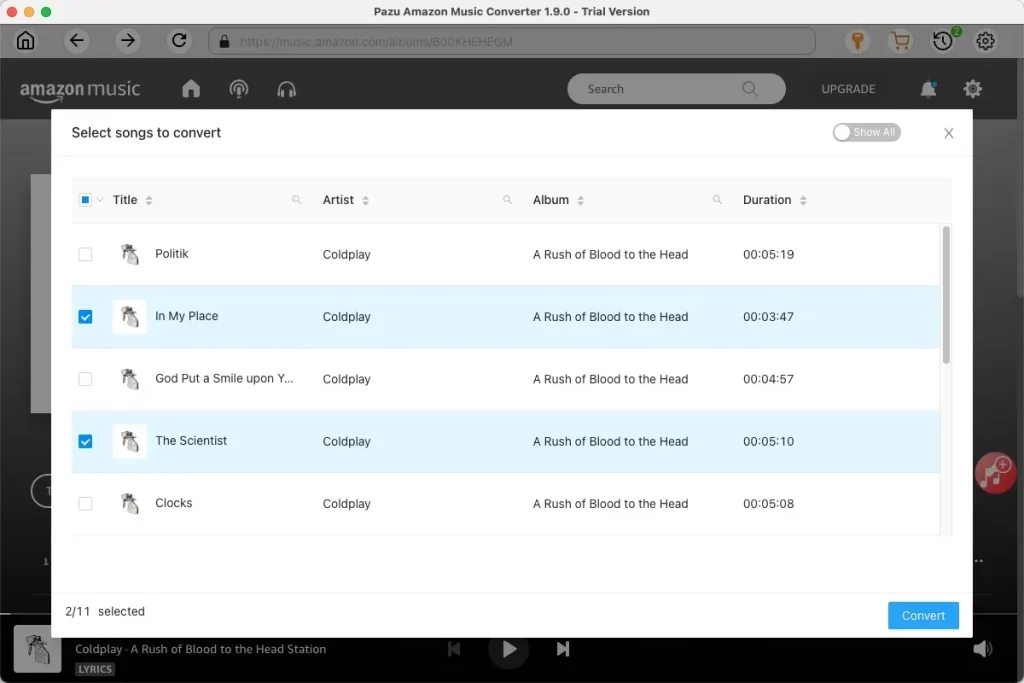Click the shopping cart purchase icon

click(x=899, y=41)
